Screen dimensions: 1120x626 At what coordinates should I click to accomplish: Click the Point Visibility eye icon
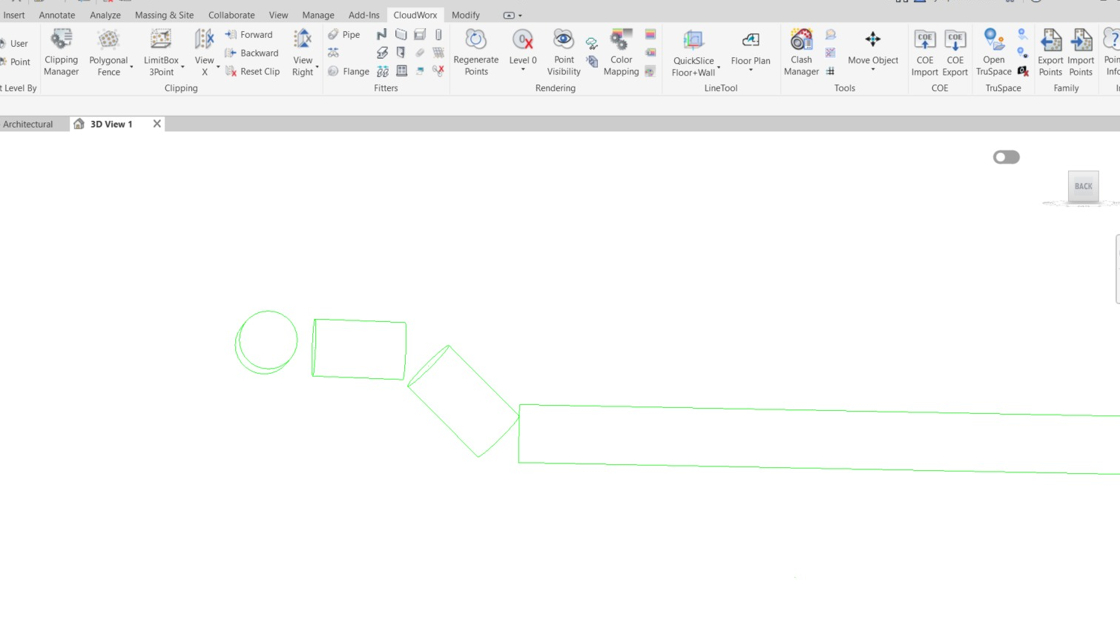(x=563, y=40)
